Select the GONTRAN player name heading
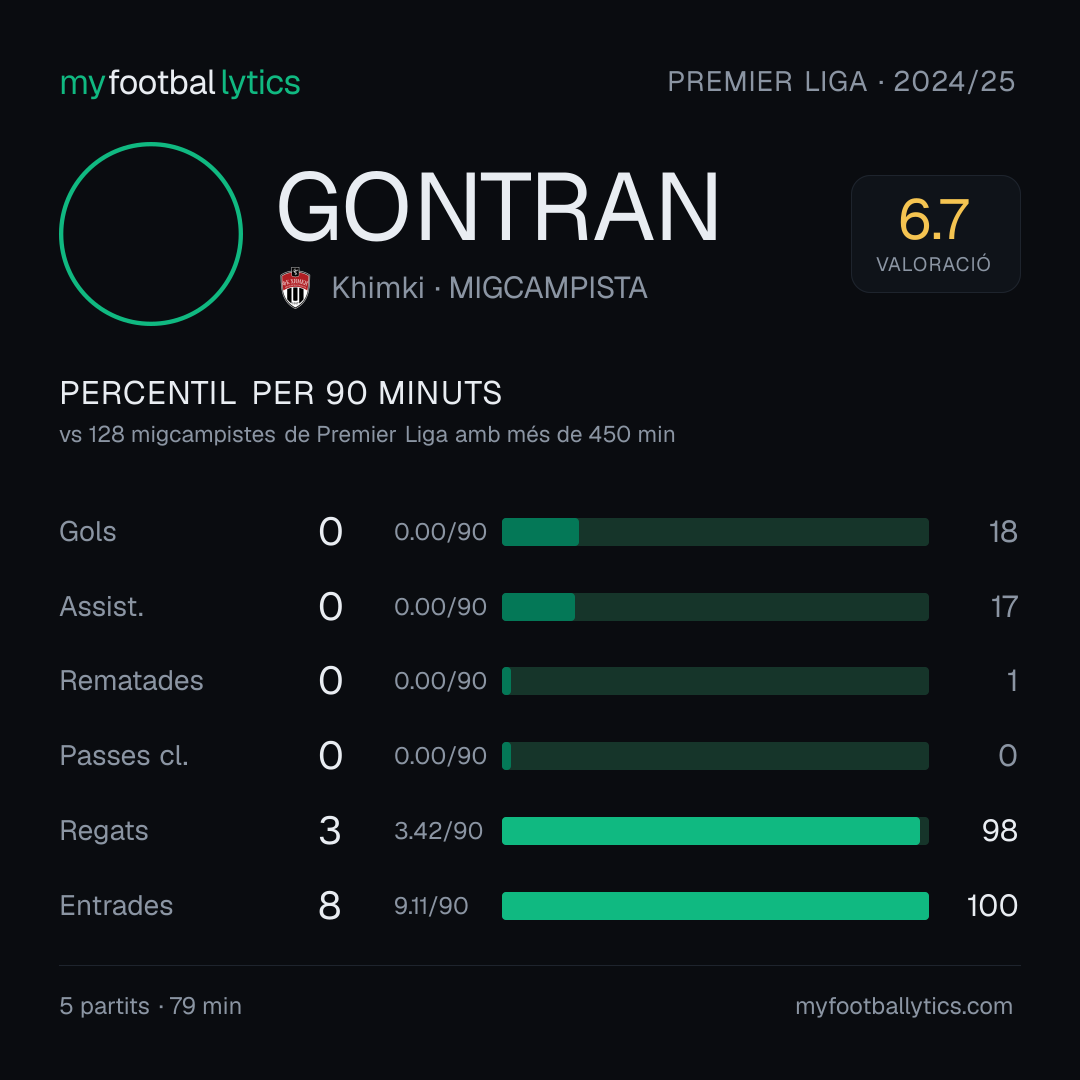 (498, 207)
